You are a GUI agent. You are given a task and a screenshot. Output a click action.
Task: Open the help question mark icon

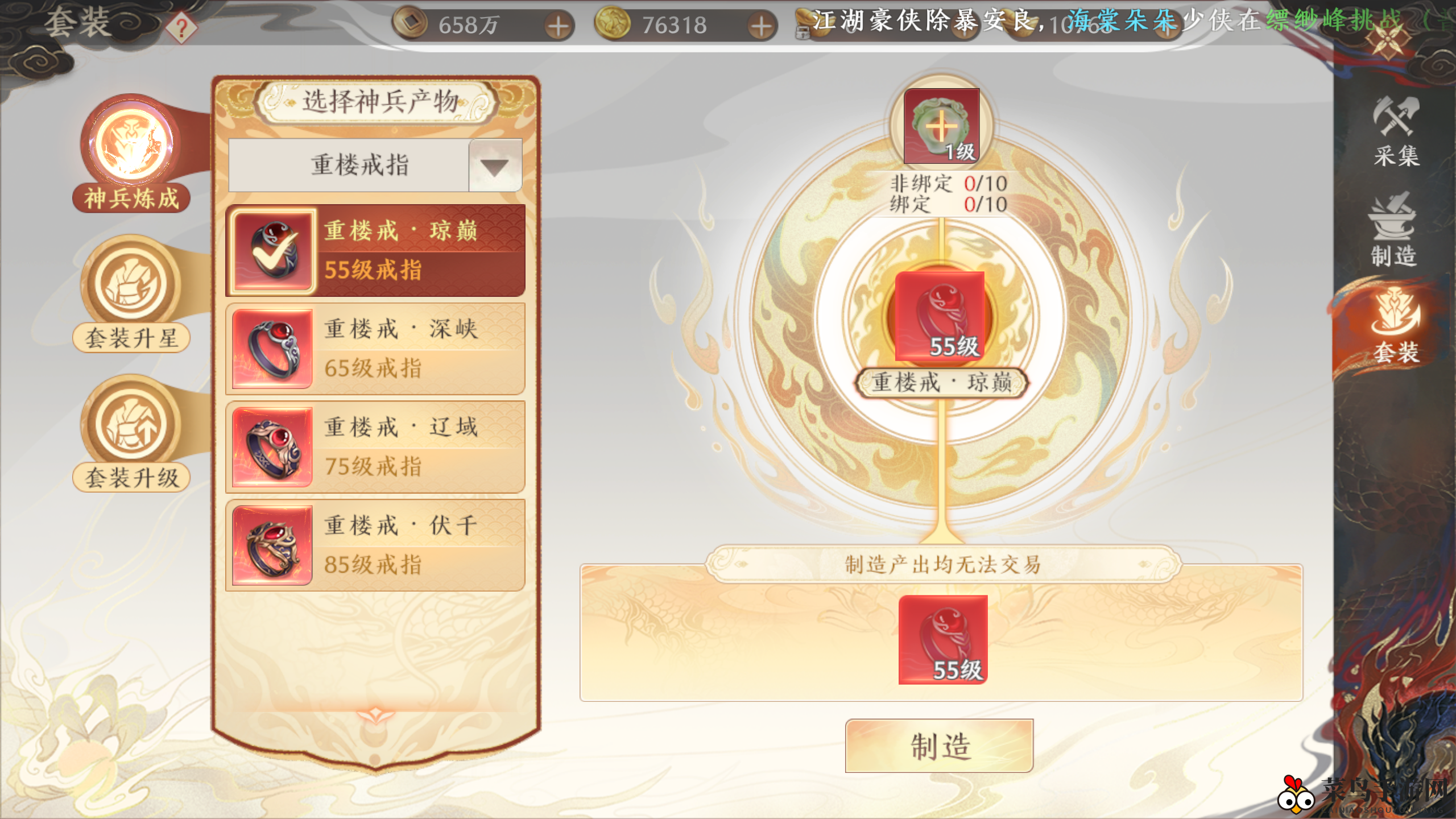click(x=181, y=28)
